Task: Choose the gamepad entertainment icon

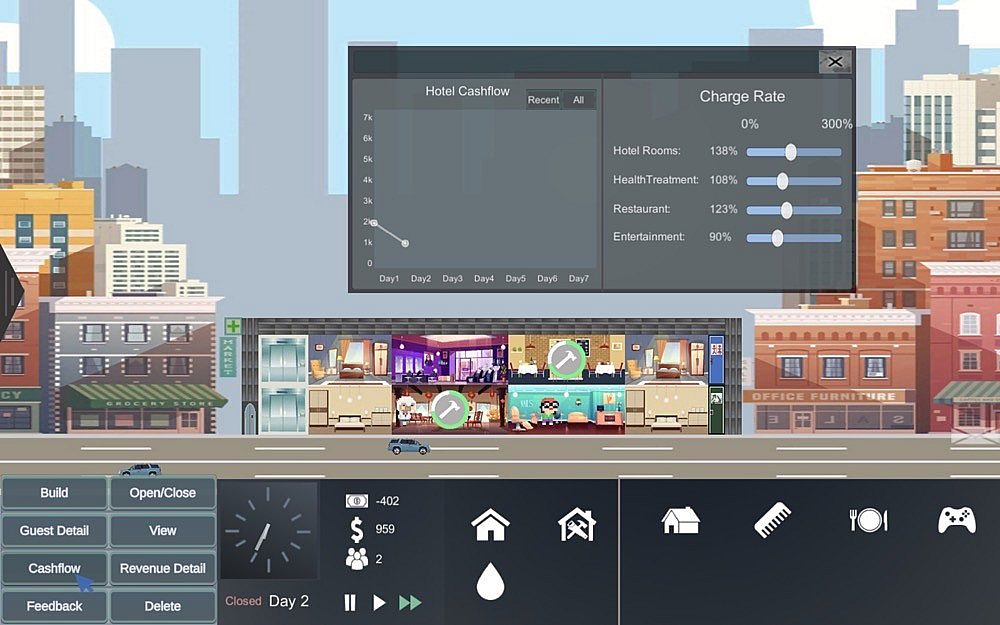Action: [957, 520]
